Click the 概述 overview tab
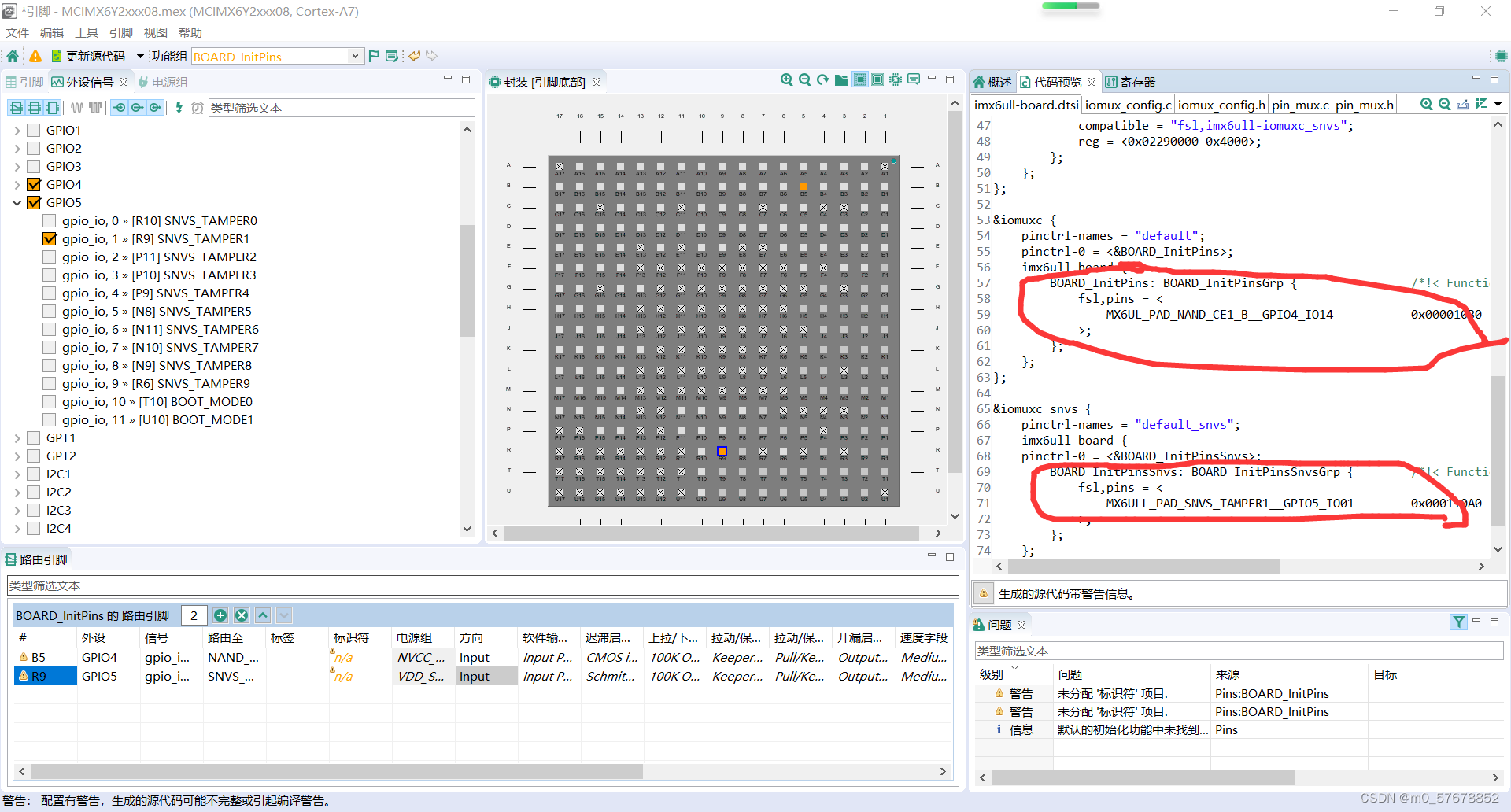 992,82
